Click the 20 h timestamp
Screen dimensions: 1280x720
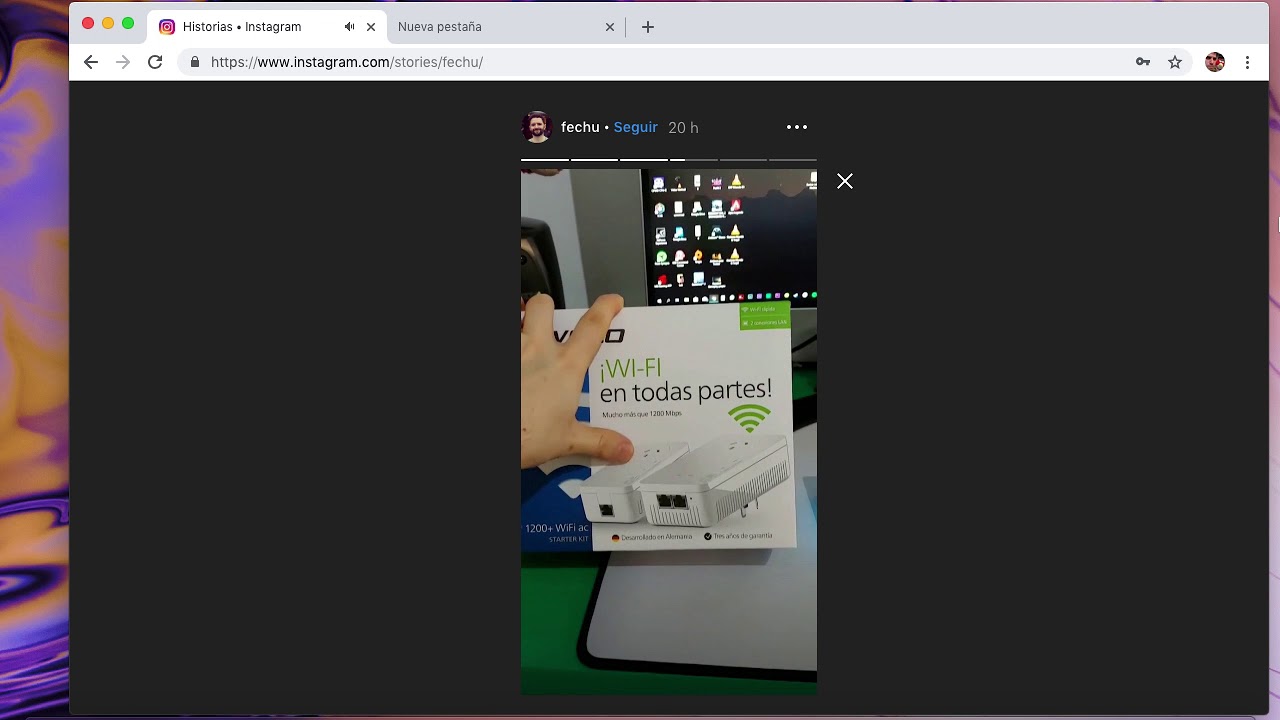[x=683, y=127]
